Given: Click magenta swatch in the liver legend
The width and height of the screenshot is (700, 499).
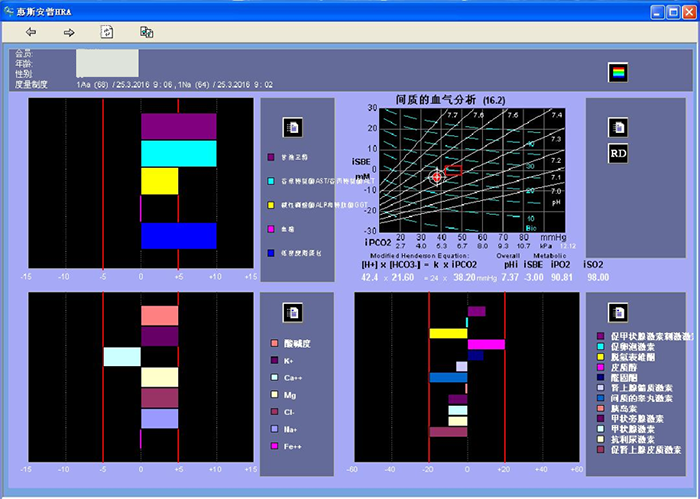Looking at the screenshot, I should (271, 229).
